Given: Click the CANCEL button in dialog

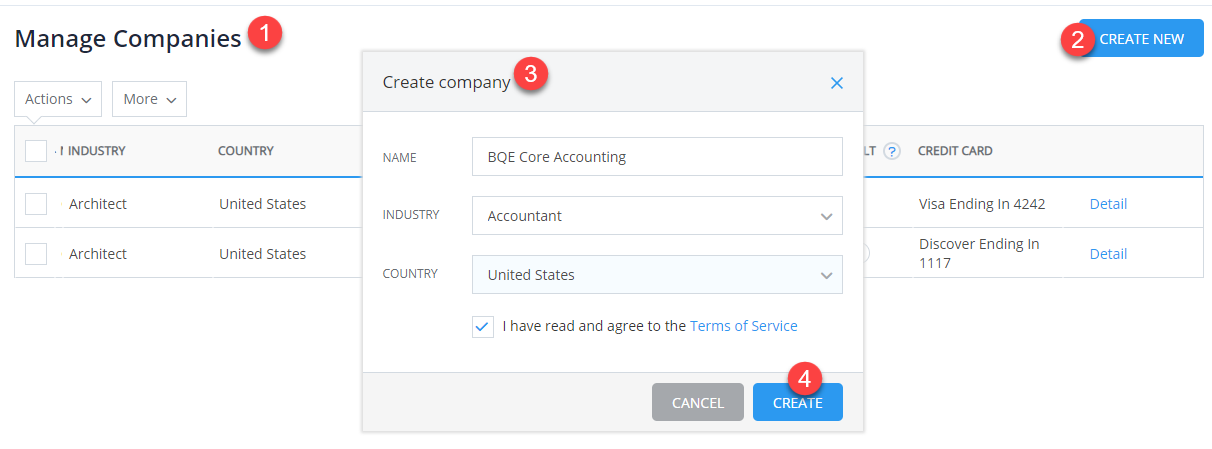Looking at the screenshot, I should coord(698,402).
